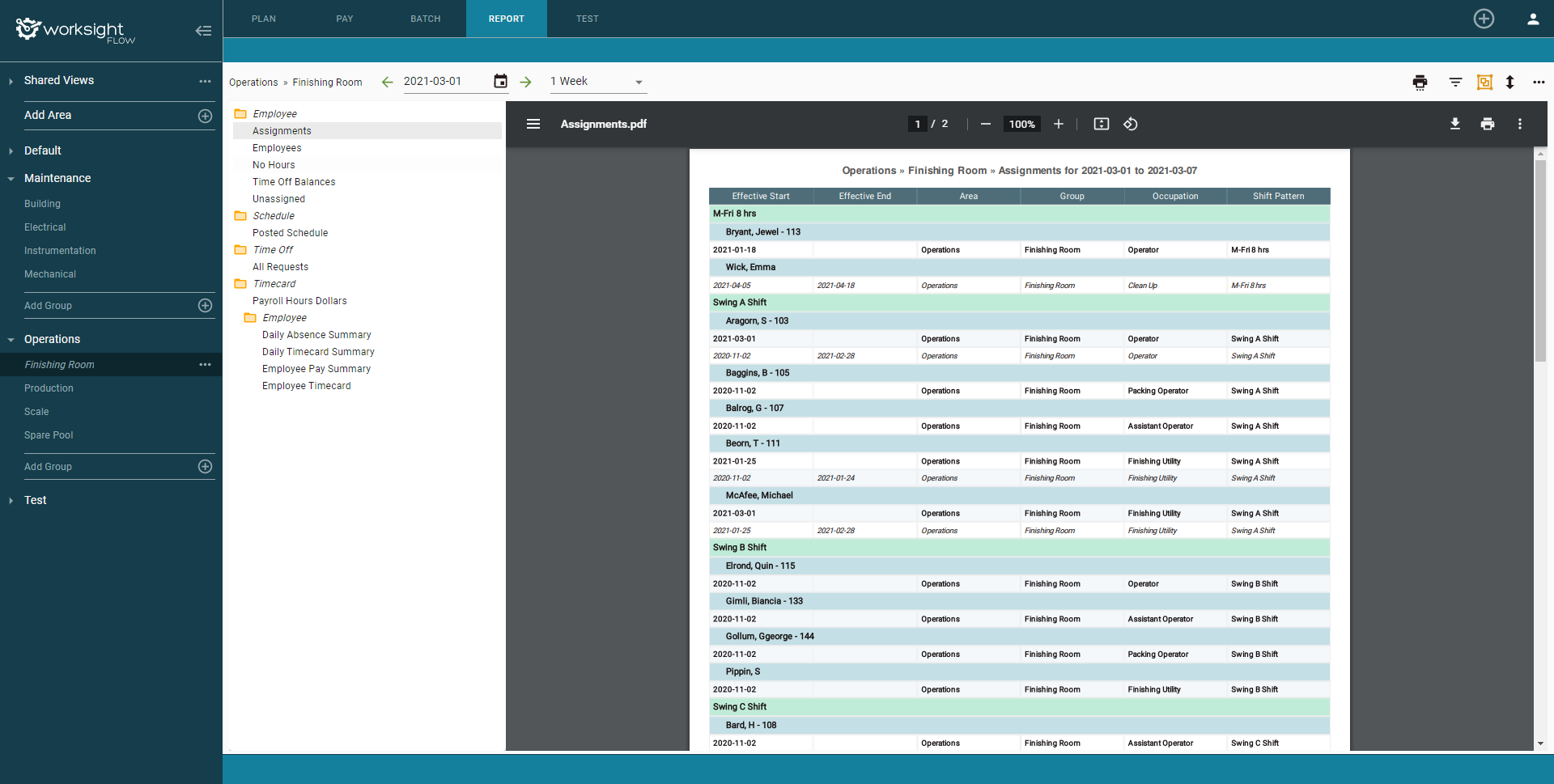Expand the Test area
The height and width of the screenshot is (784, 1554).
[x=11, y=501]
